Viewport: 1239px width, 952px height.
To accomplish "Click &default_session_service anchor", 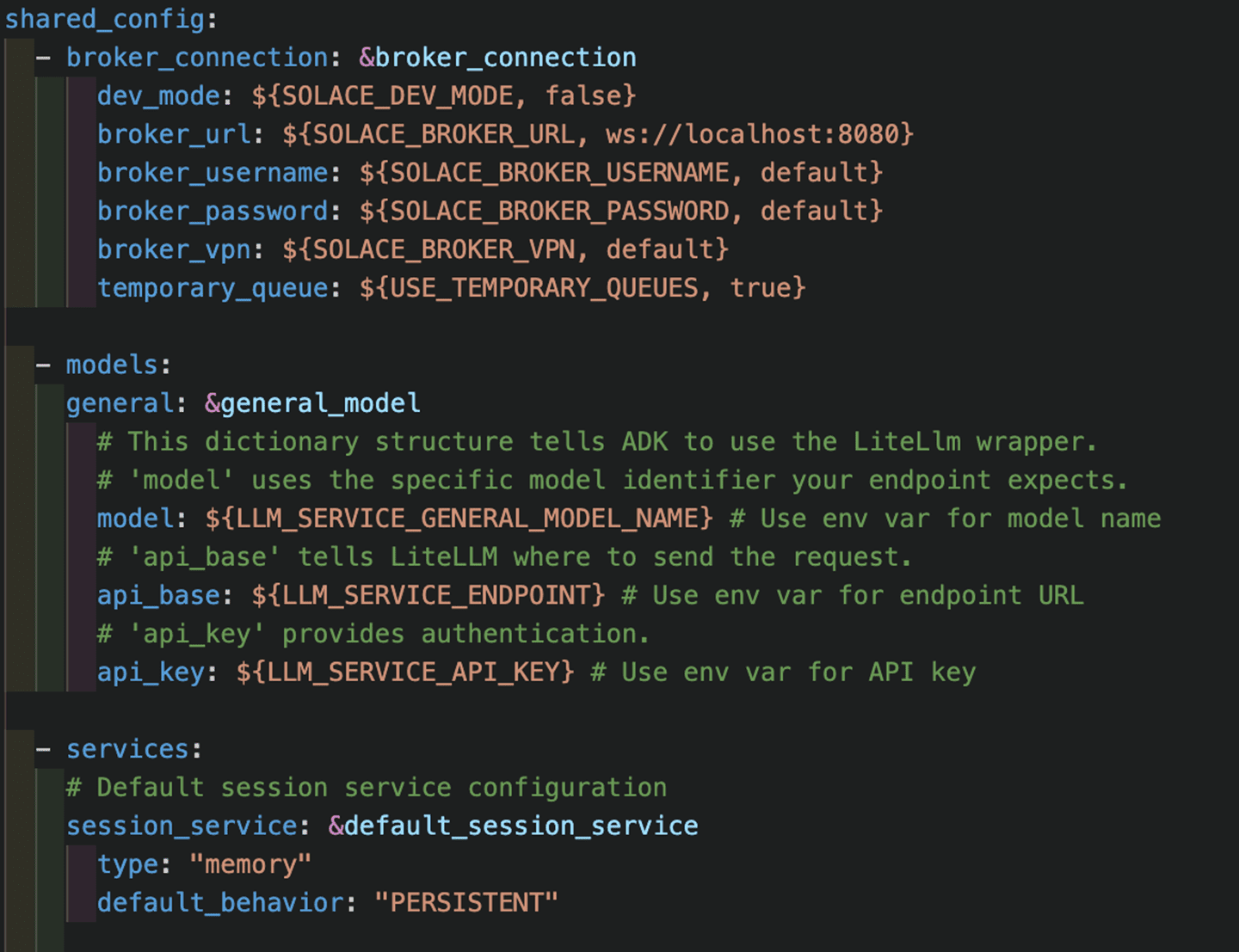I will point(514,826).
